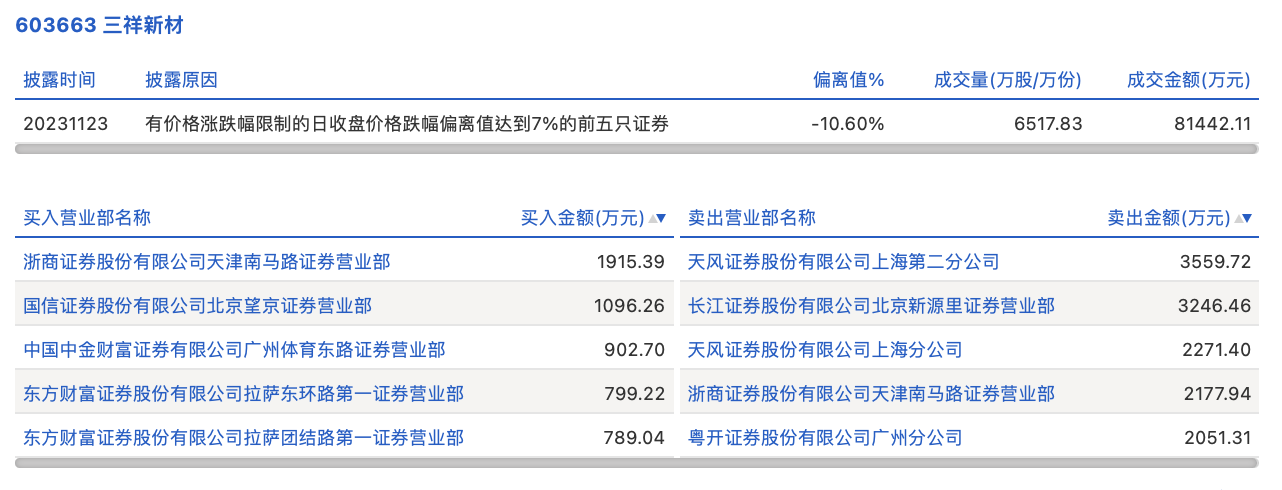
Task: Click the 成交金额(万元) column header
Action: tap(1189, 80)
